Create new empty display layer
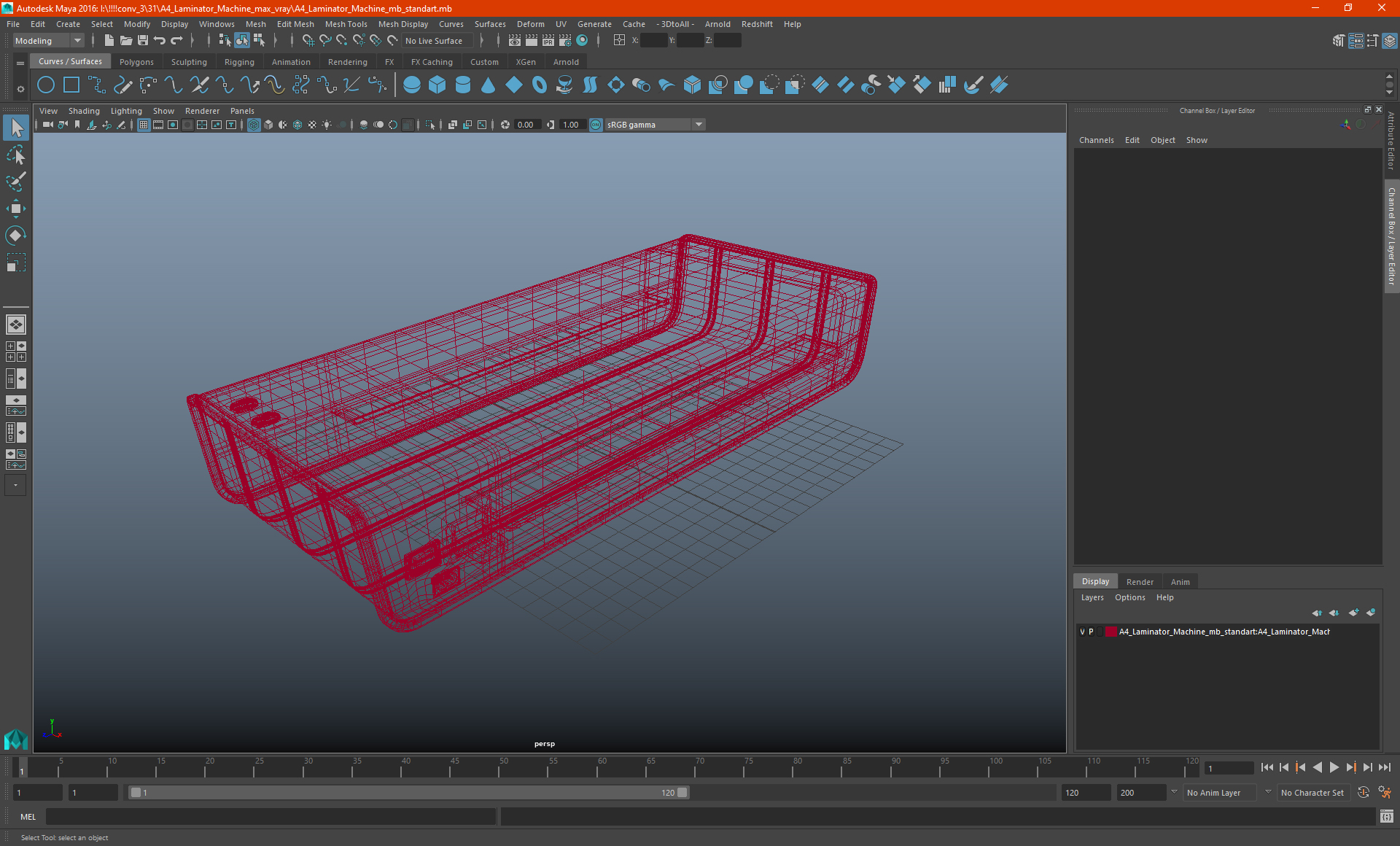 (1353, 613)
